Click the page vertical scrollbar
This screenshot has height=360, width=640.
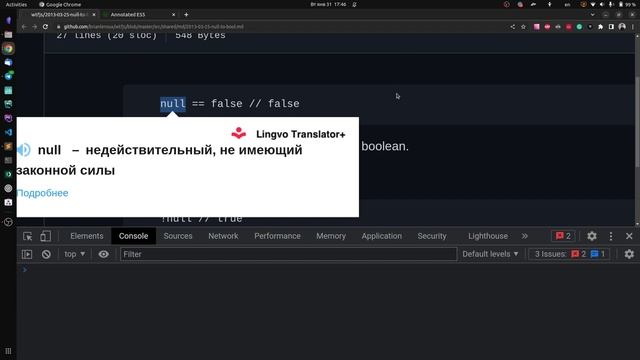(x=638, y=122)
